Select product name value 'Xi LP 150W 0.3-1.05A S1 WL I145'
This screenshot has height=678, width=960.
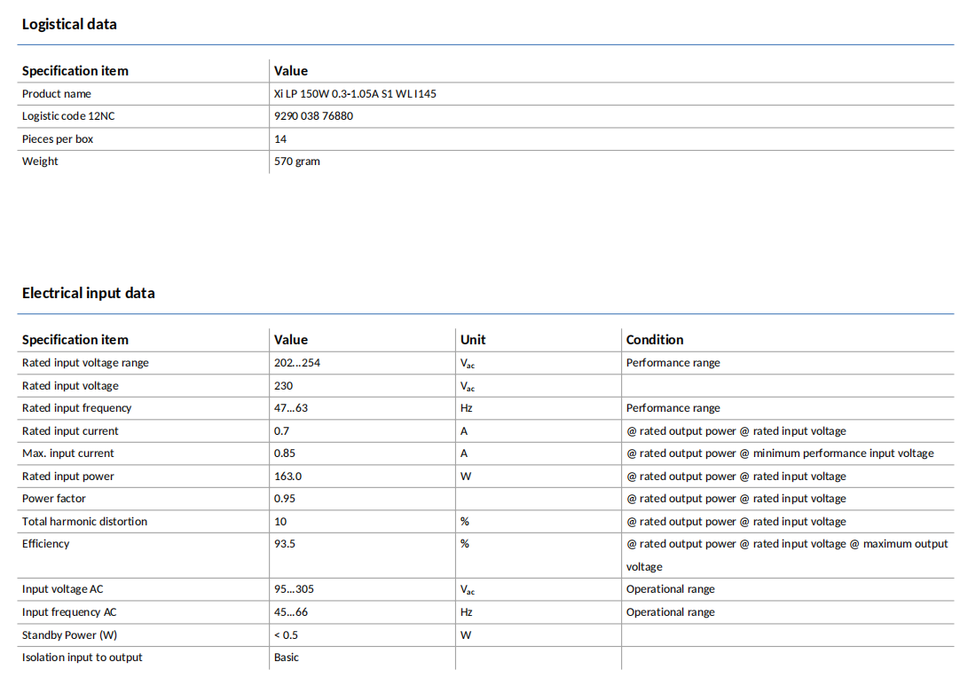355,94
